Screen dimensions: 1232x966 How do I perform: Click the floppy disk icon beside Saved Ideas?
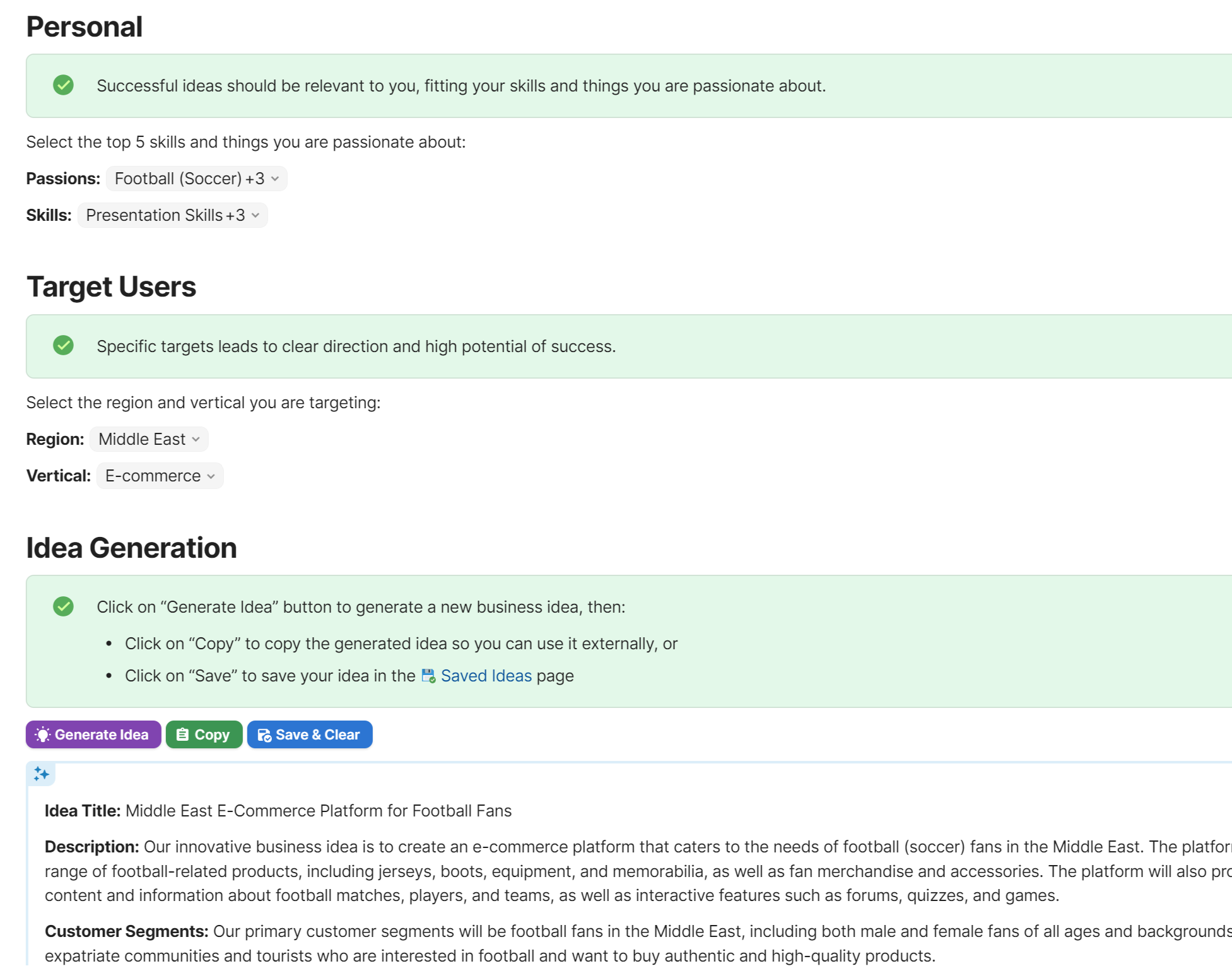pos(428,676)
